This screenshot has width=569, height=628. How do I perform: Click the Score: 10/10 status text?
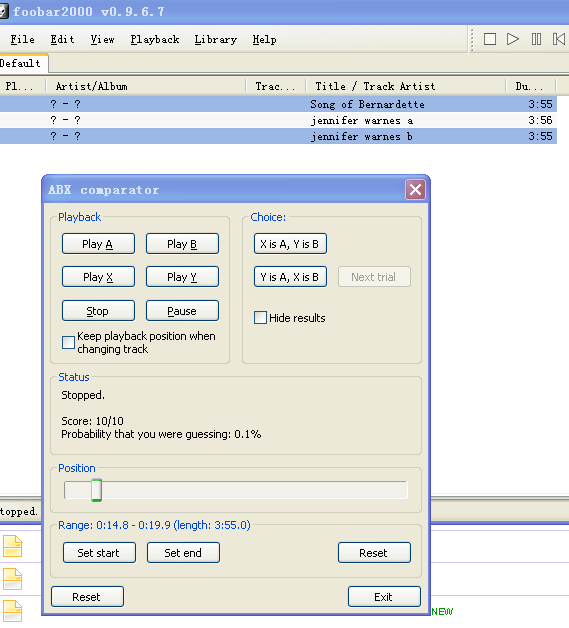point(92,421)
